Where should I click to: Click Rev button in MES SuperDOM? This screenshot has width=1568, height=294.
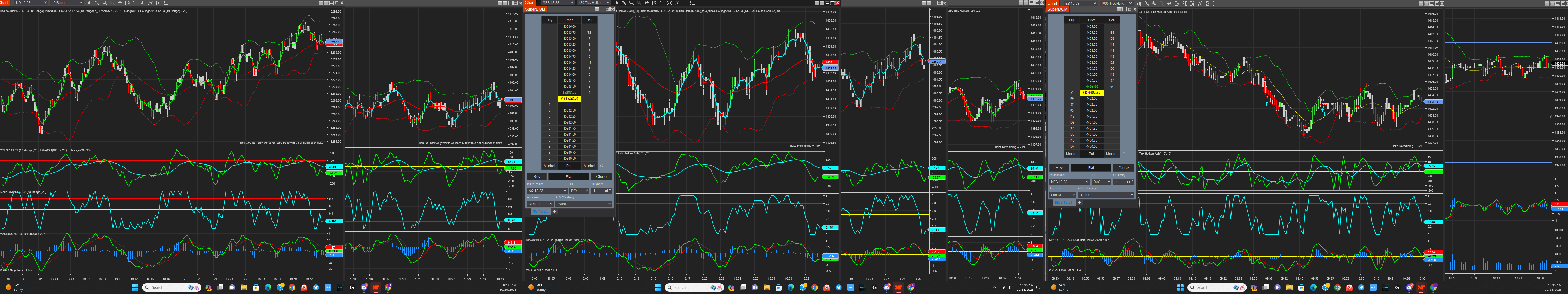click(x=1059, y=167)
